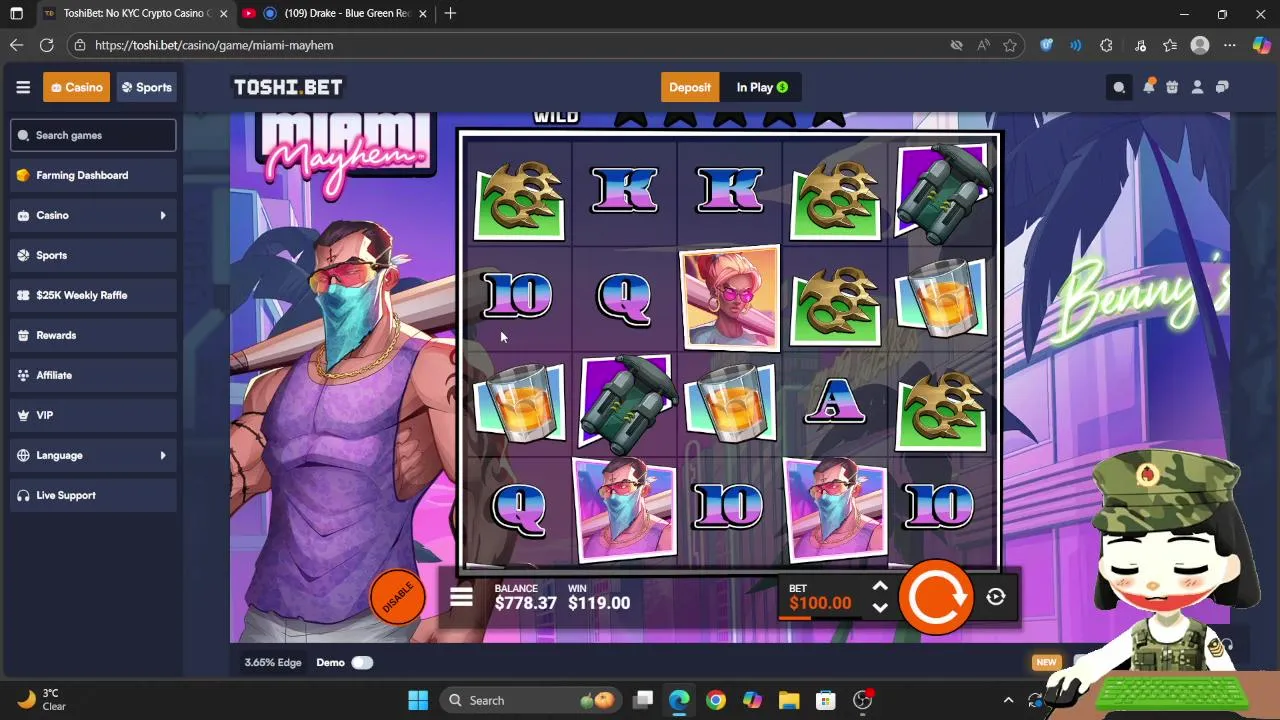Click the A symbol on reels

(x=834, y=403)
